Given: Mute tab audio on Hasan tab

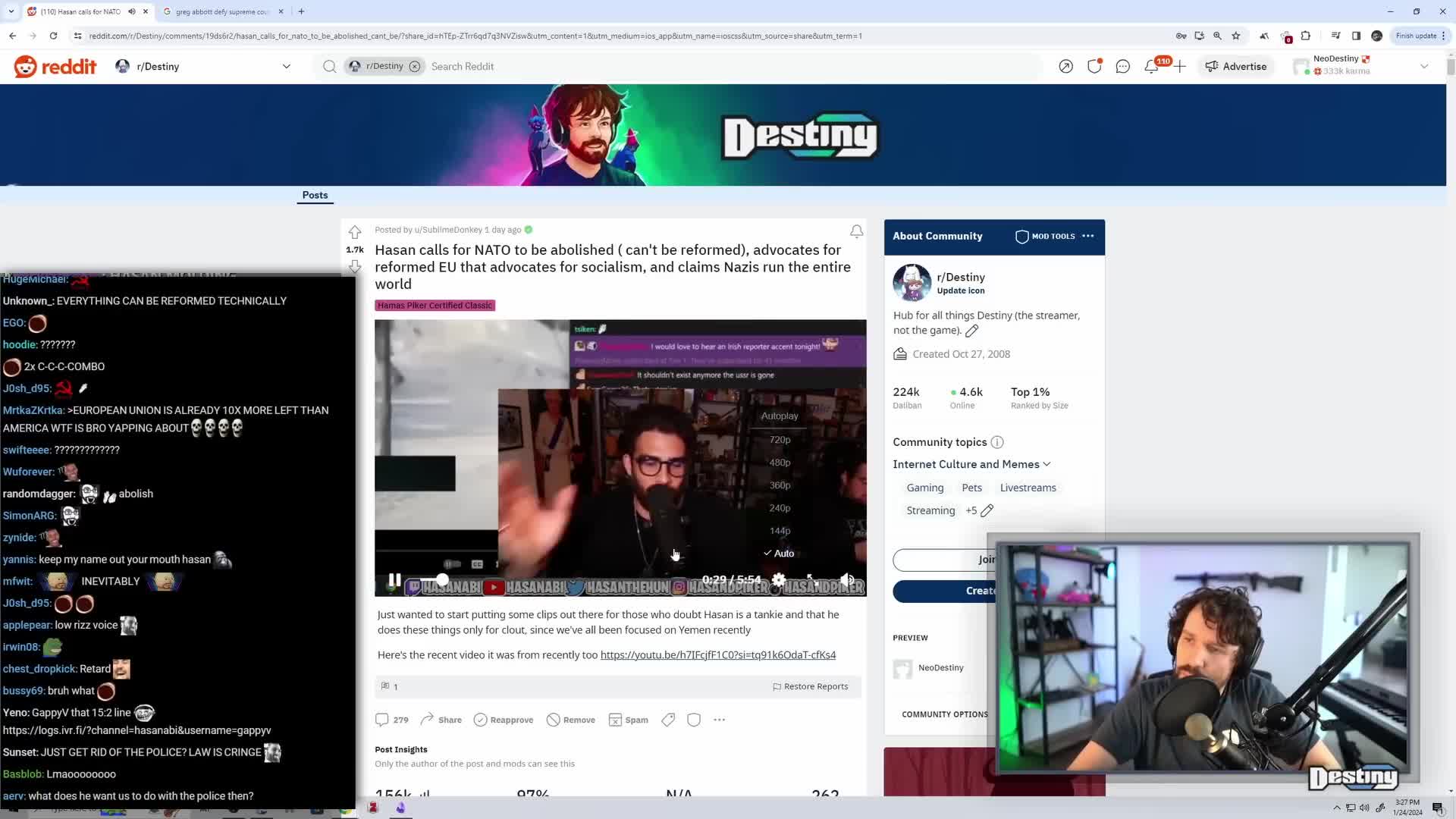Looking at the screenshot, I should click(132, 11).
